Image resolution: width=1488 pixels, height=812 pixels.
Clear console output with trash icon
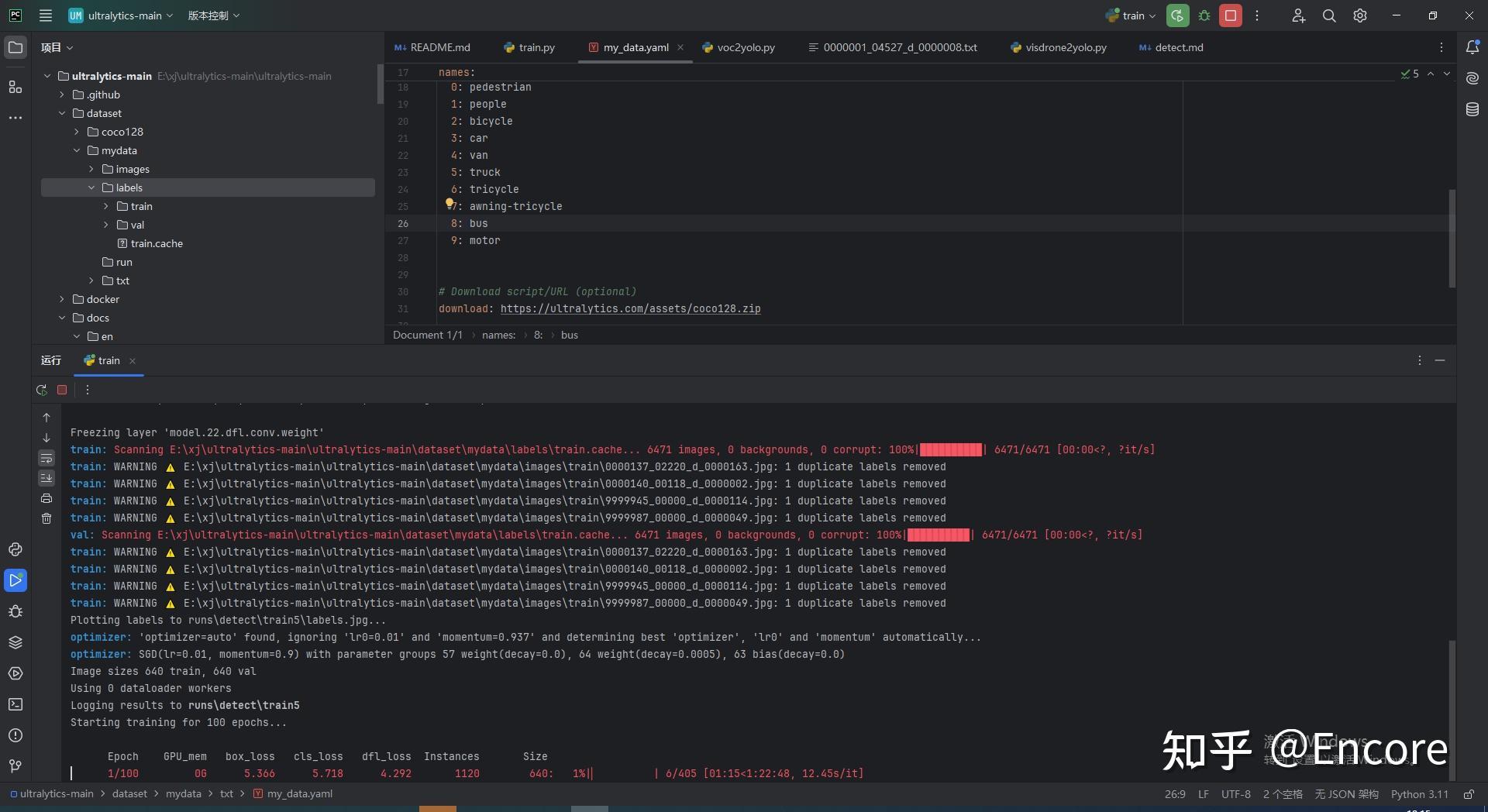(46, 518)
